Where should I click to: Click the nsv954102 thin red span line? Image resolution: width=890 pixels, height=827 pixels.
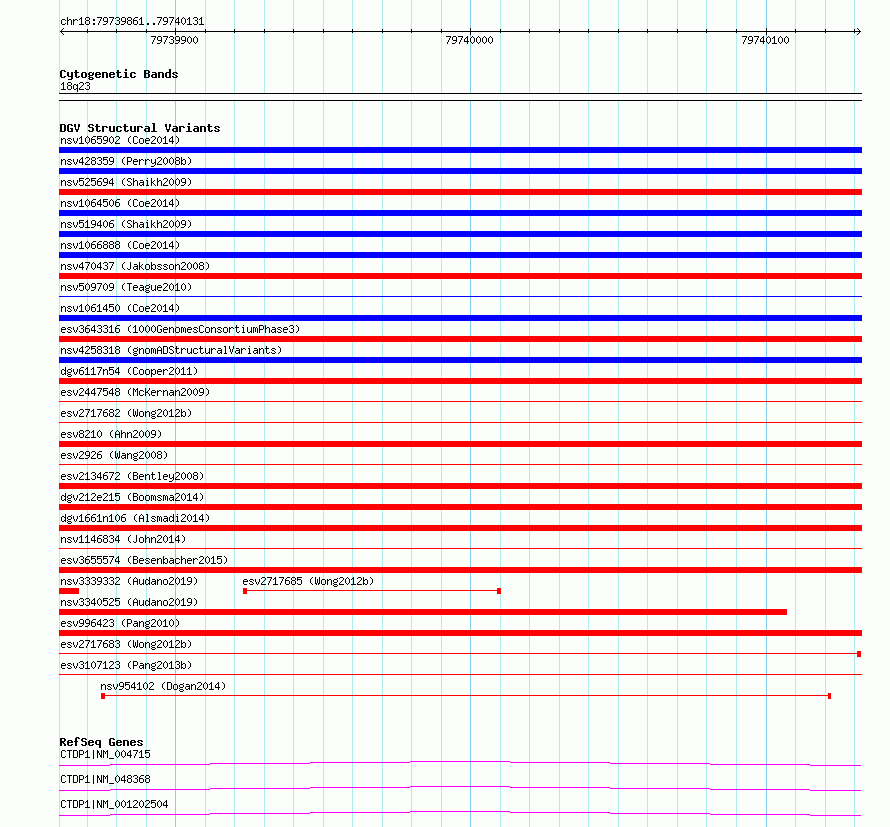466,696
